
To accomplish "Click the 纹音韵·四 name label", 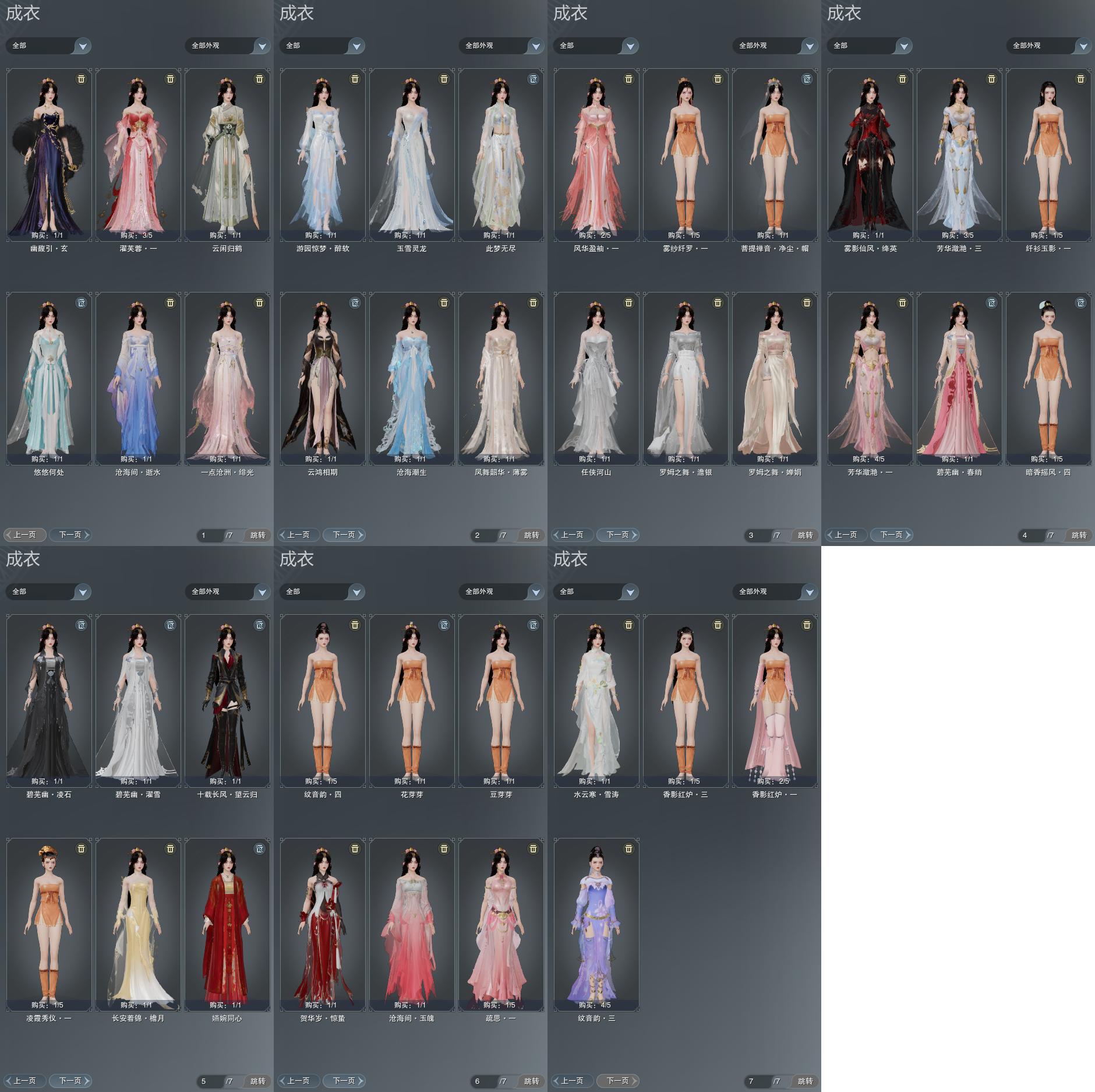I will (x=323, y=794).
